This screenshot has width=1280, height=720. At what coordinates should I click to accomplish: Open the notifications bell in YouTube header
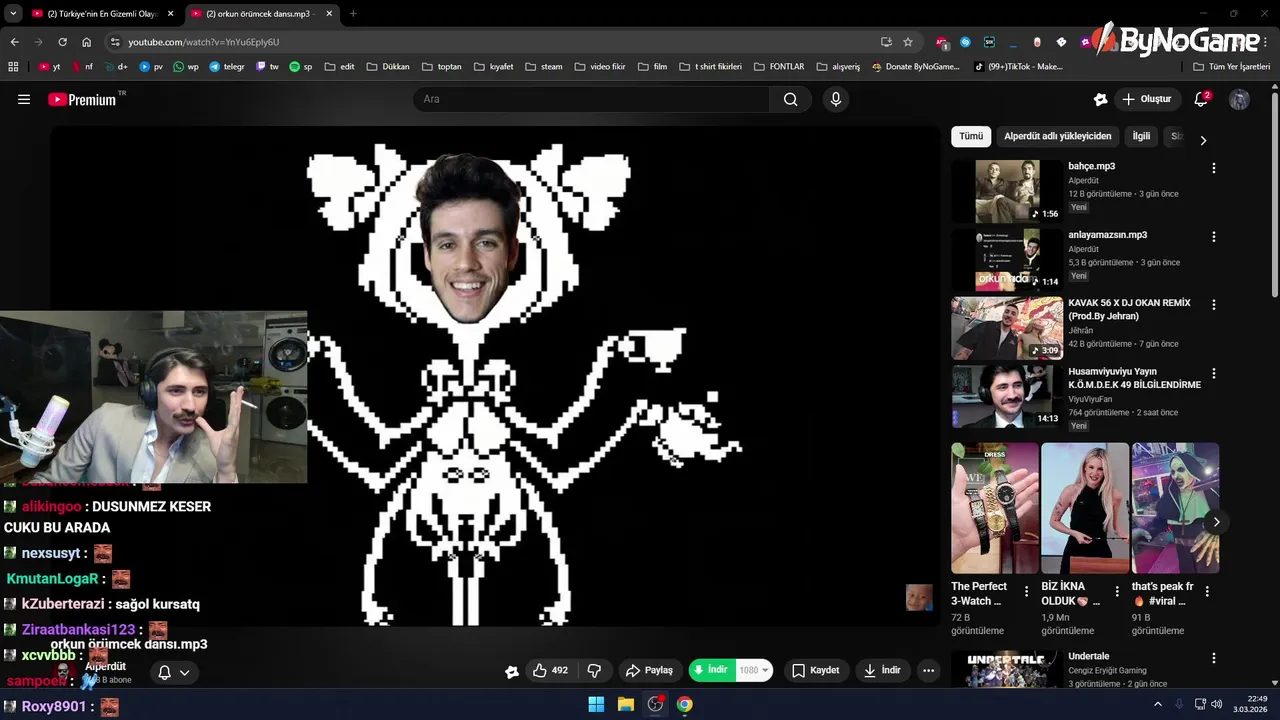(x=1202, y=99)
